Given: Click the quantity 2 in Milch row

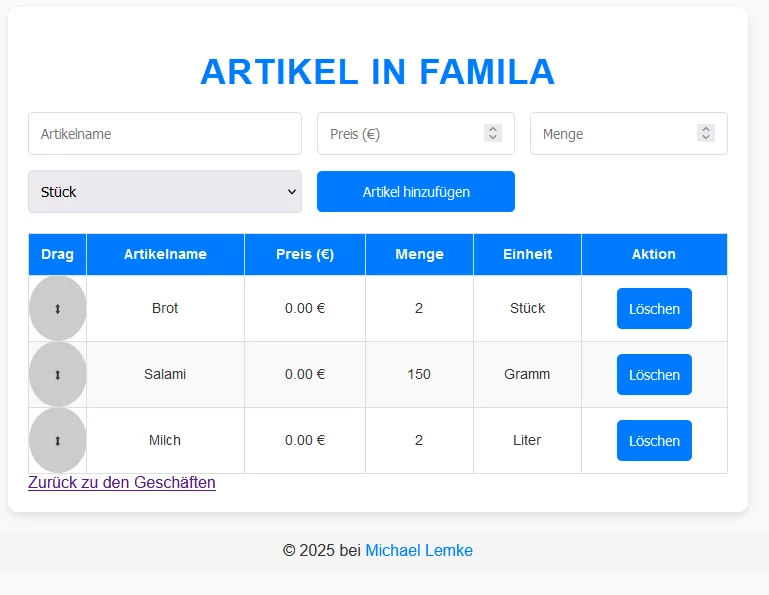Looking at the screenshot, I should click(419, 440).
